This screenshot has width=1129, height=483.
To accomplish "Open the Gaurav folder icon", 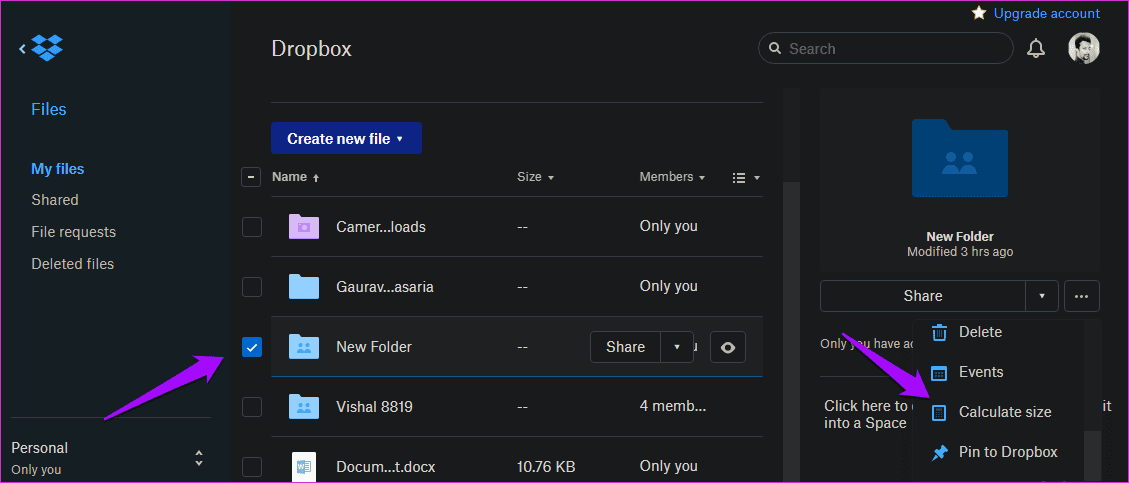I will point(303,286).
